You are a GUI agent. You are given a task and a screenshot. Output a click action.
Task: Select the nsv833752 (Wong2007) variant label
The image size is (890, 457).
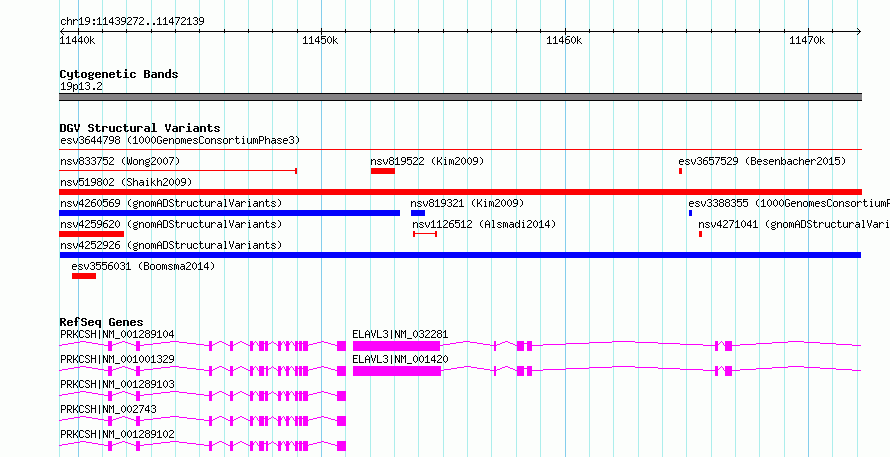point(120,161)
